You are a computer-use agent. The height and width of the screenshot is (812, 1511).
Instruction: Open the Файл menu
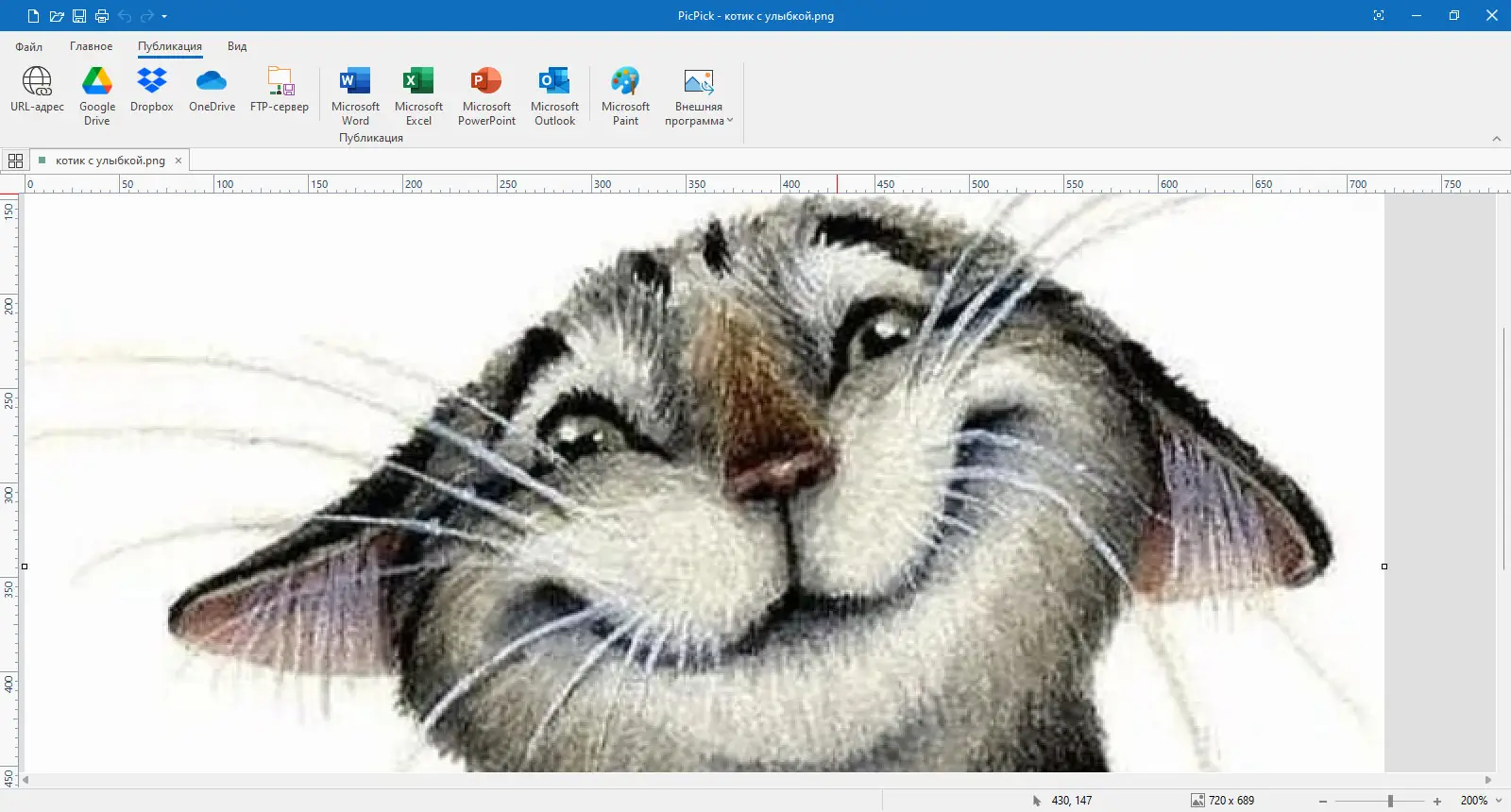[x=28, y=46]
